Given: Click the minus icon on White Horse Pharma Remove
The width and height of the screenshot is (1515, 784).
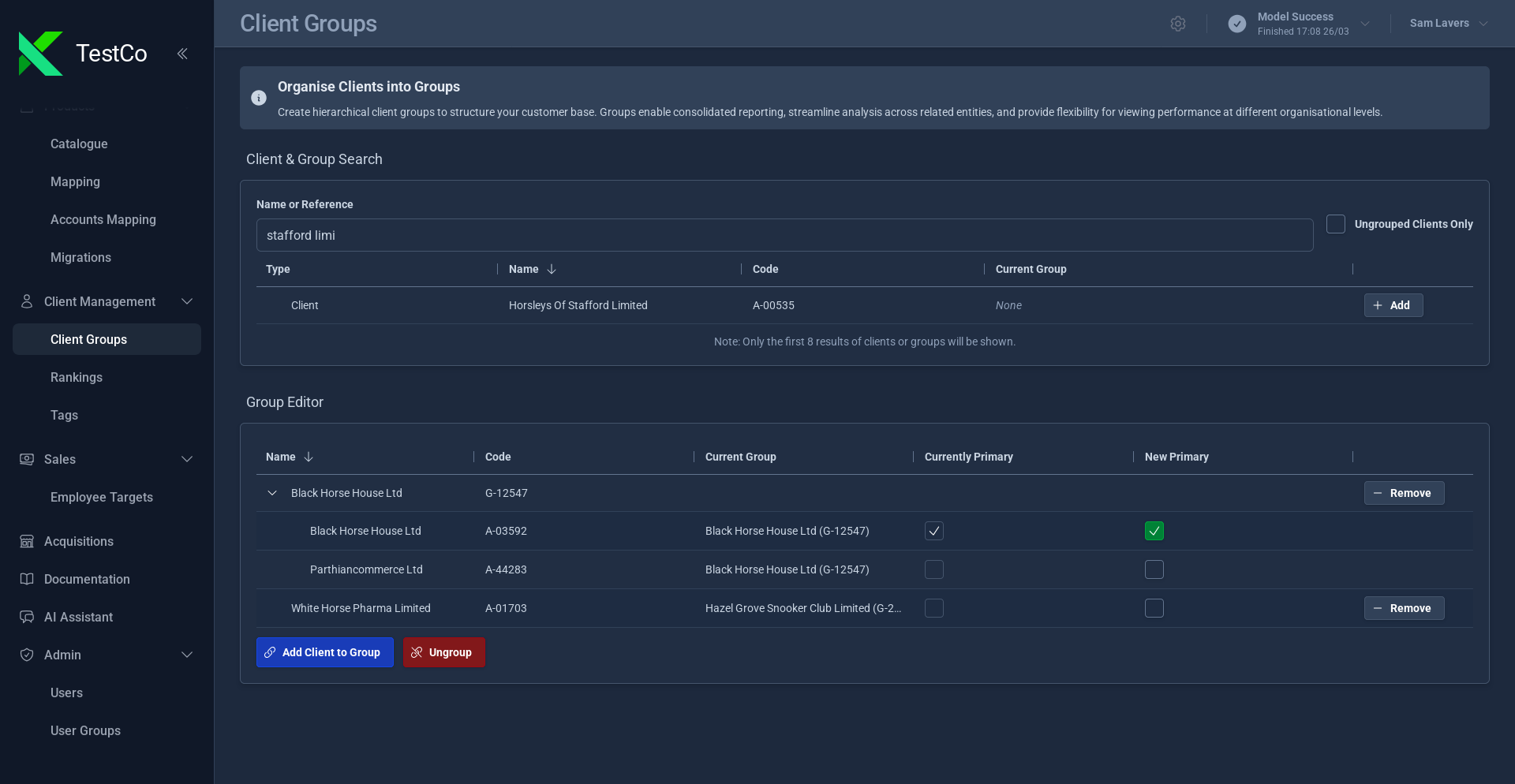Looking at the screenshot, I should pos(1378,608).
